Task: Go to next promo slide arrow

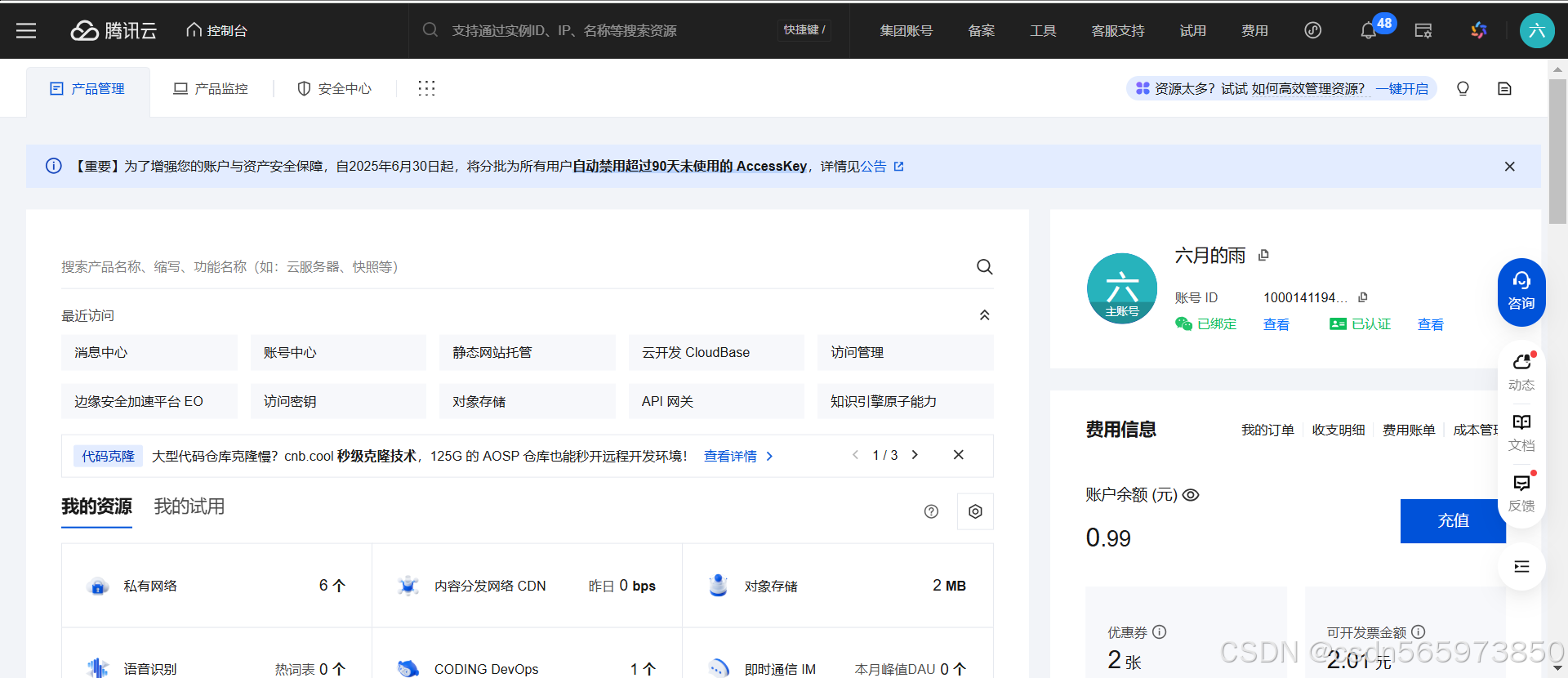Action: coord(915,455)
